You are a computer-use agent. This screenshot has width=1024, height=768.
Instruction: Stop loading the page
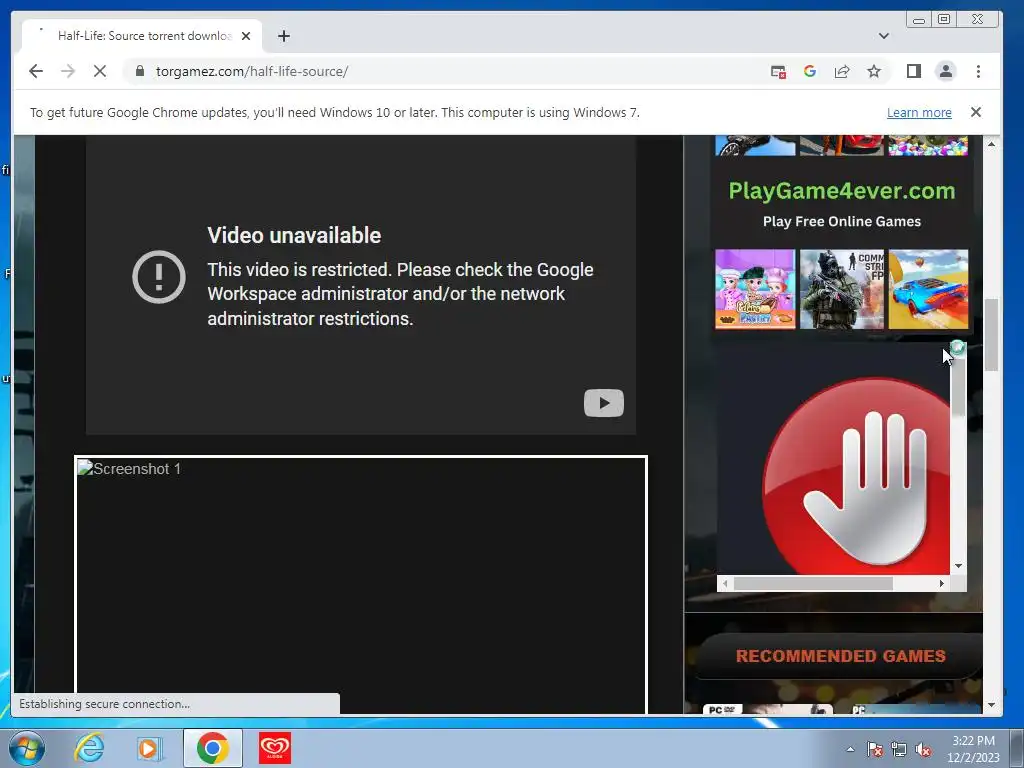coord(100,71)
